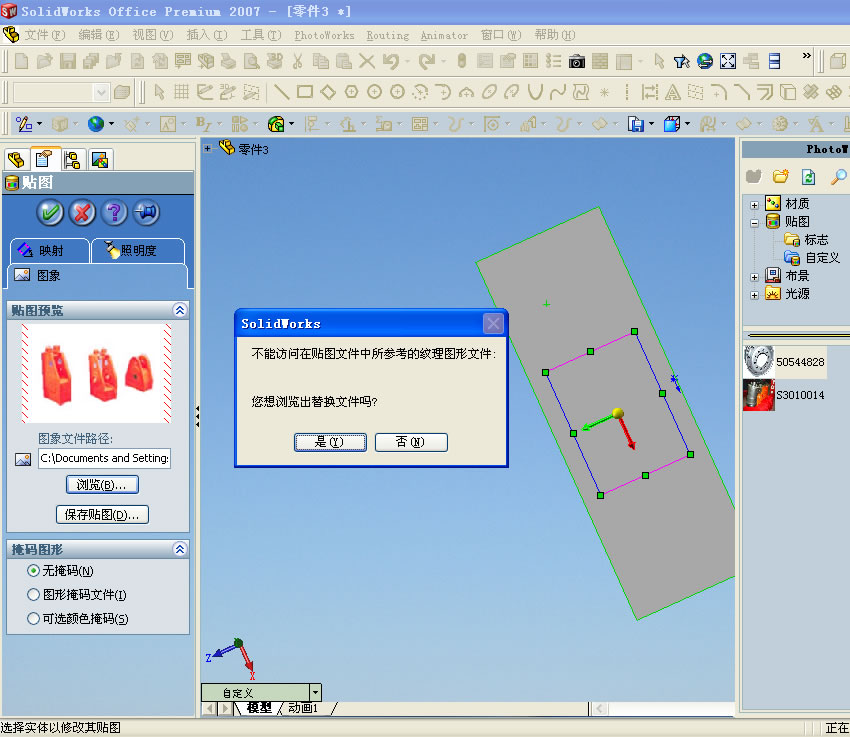Expand the 光源 tree node
Screen dimensions: 850x737
(754, 295)
